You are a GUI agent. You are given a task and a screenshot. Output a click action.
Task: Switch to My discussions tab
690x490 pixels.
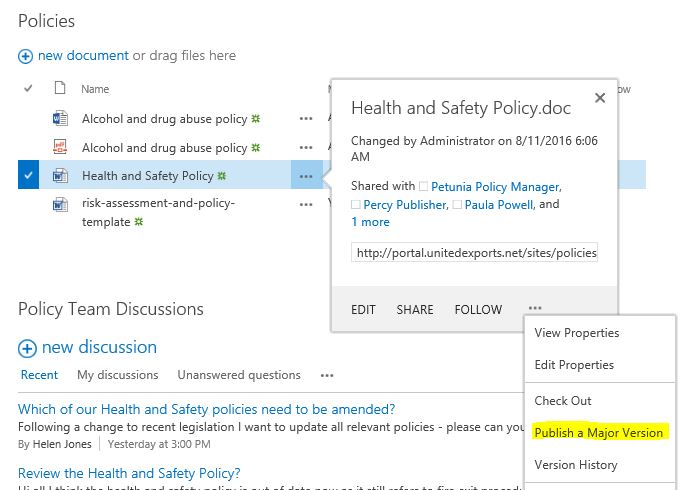point(117,375)
